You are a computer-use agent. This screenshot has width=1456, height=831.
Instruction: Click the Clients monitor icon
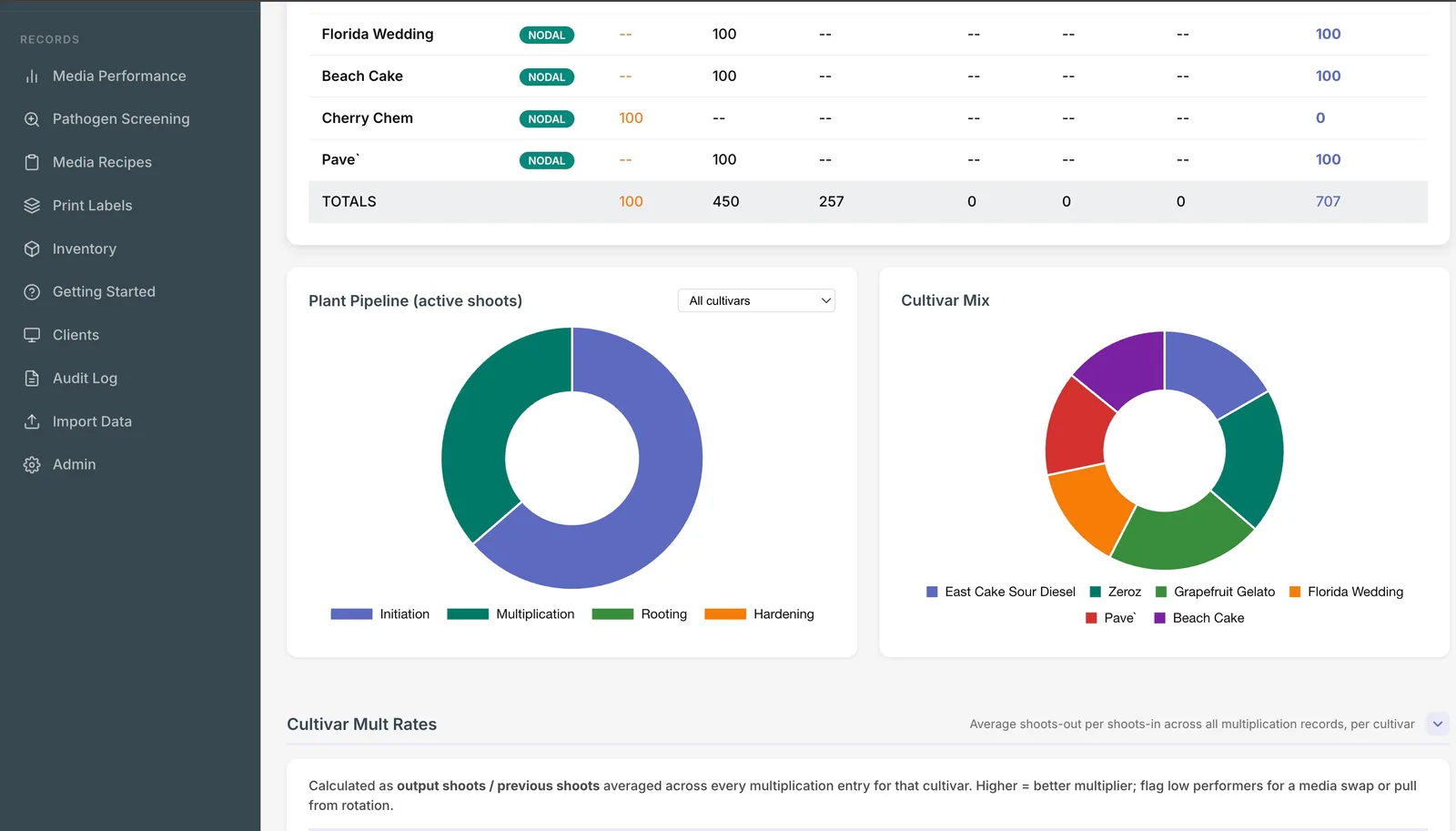pos(32,335)
